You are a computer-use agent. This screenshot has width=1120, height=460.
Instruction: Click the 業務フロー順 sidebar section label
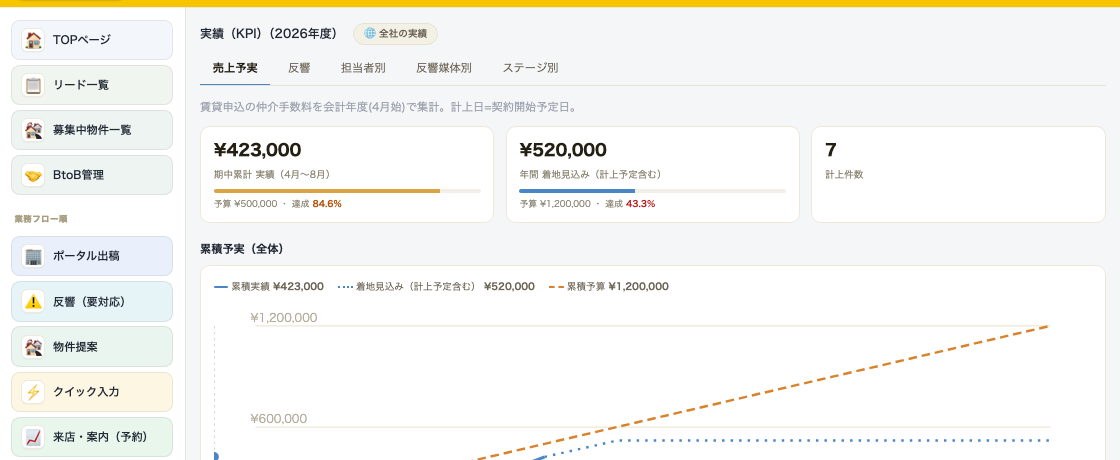41,219
